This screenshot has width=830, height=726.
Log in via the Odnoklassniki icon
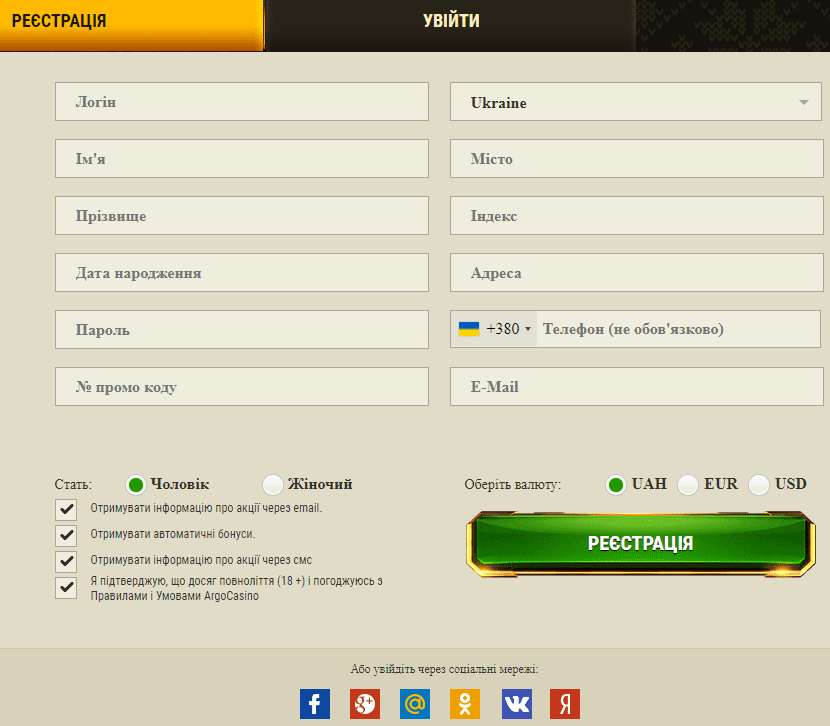(465, 704)
